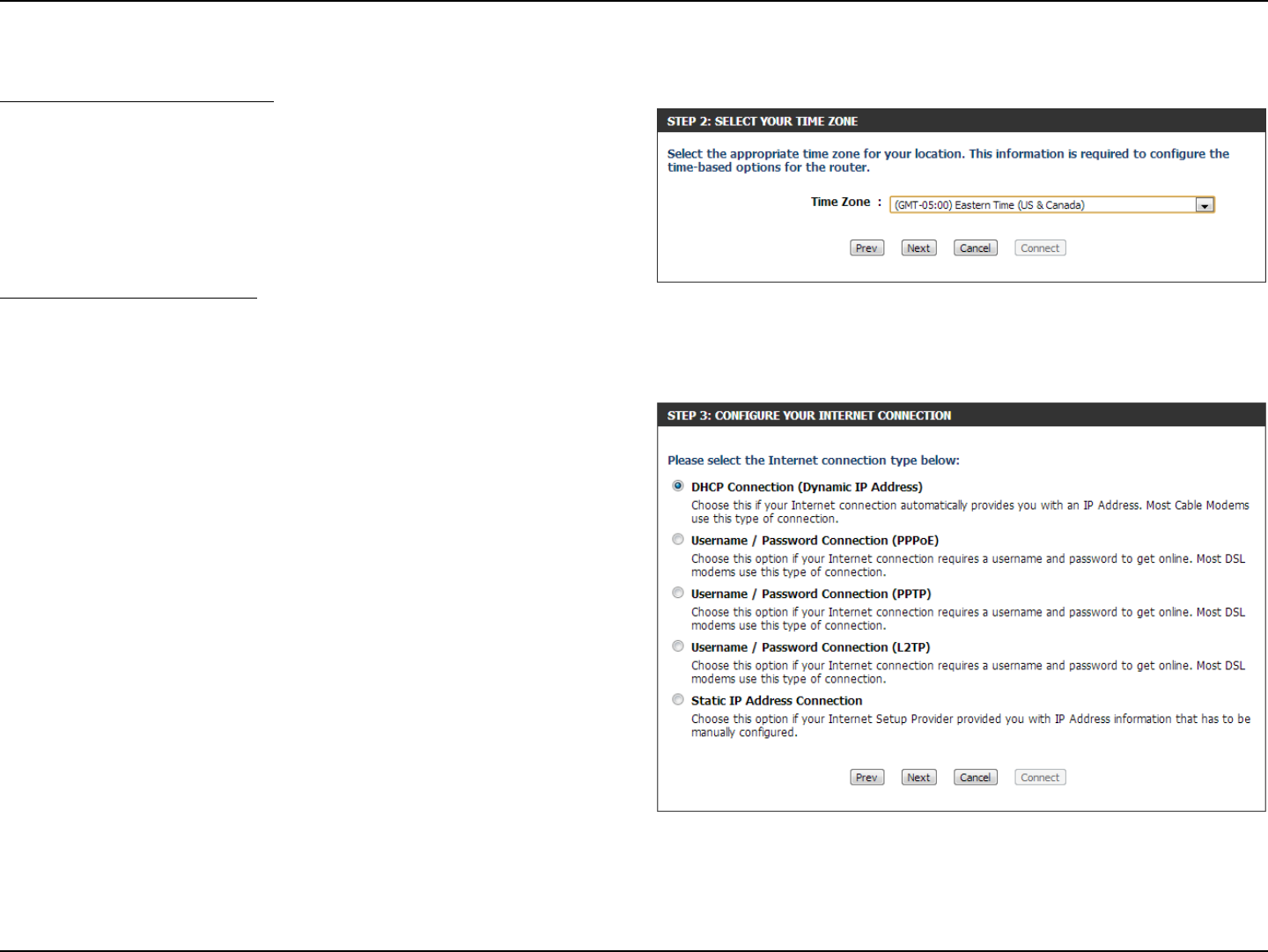Click Connect in Step 2 time zone panel

(x=1040, y=248)
